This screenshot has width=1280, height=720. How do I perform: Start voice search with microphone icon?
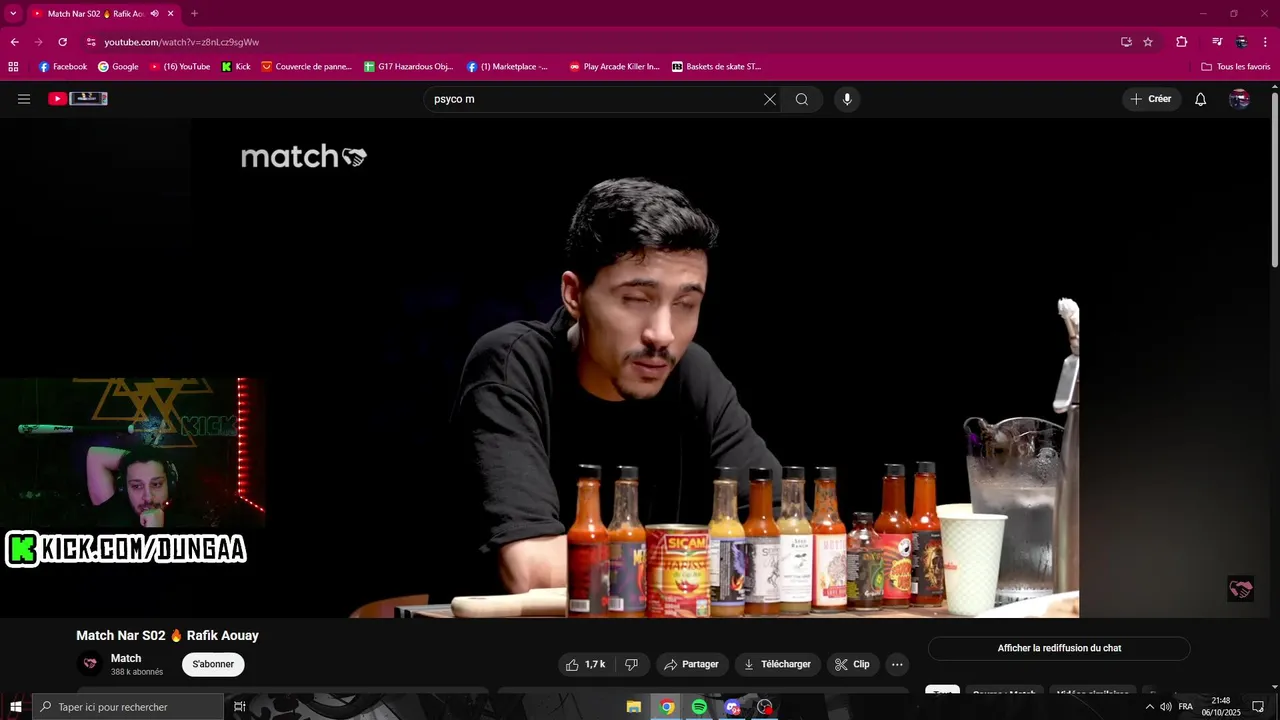(847, 99)
